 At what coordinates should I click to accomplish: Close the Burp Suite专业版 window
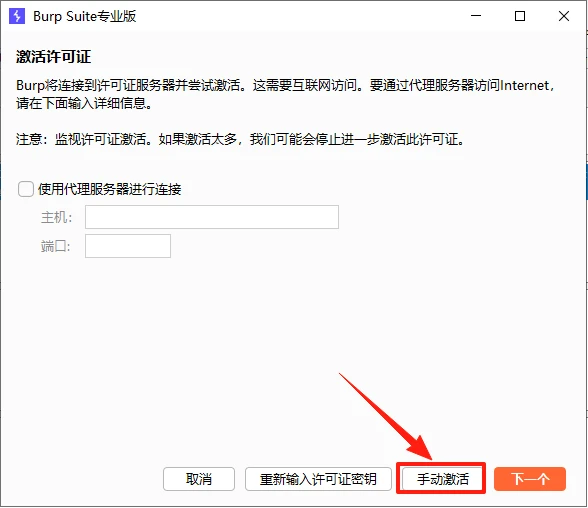pos(564,16)
